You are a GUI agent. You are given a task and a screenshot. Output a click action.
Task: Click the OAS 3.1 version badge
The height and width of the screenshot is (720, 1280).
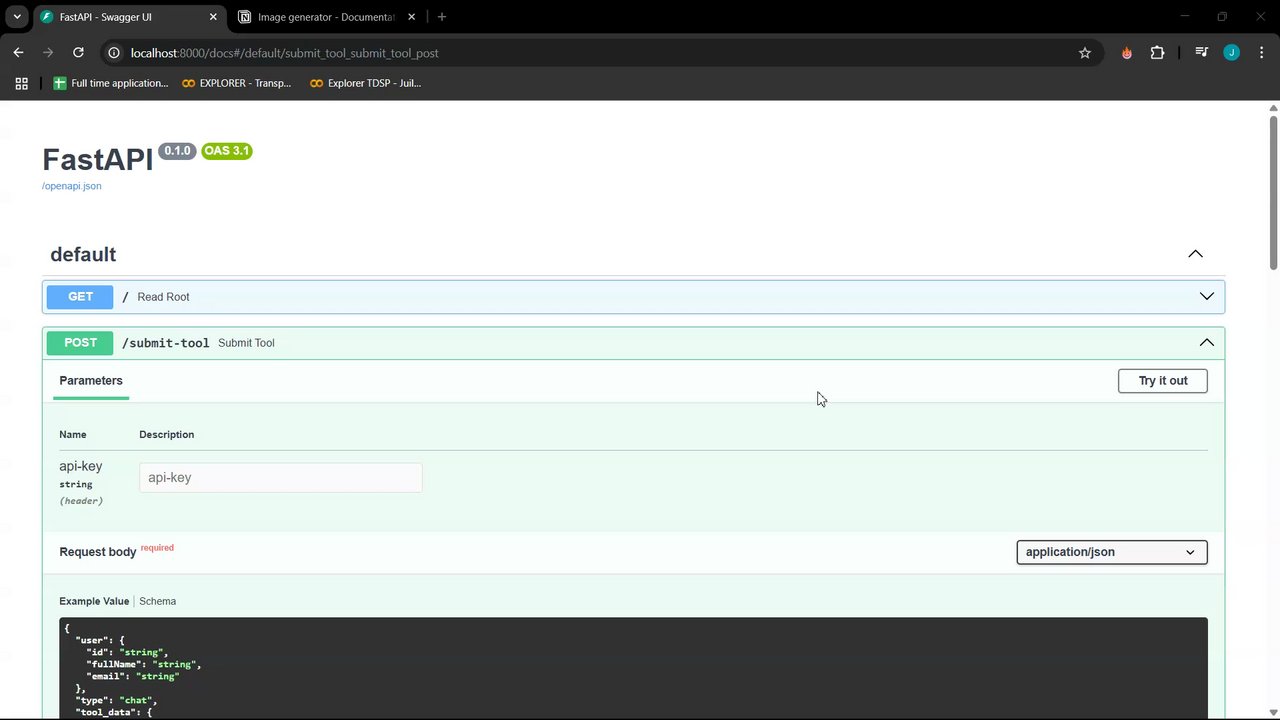tap(226, 151)
